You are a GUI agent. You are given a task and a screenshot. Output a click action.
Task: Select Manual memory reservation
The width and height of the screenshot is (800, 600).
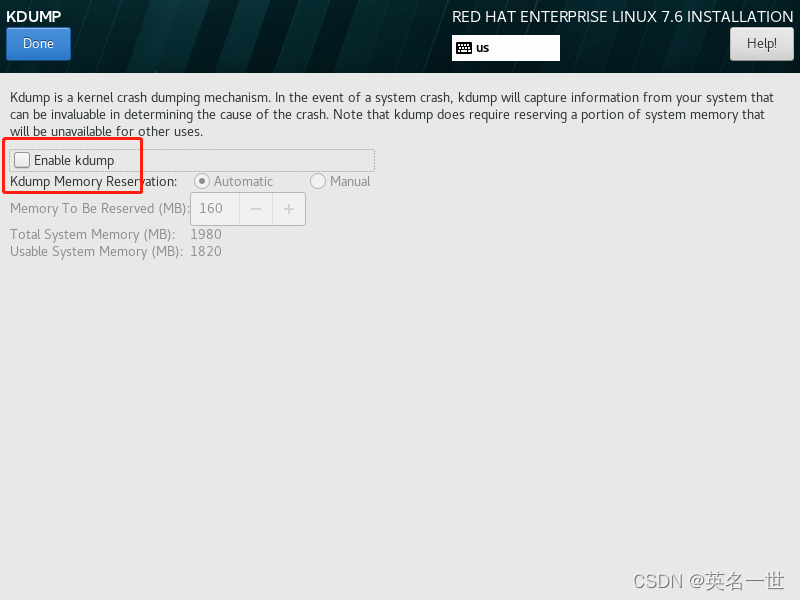pos(318,181)
